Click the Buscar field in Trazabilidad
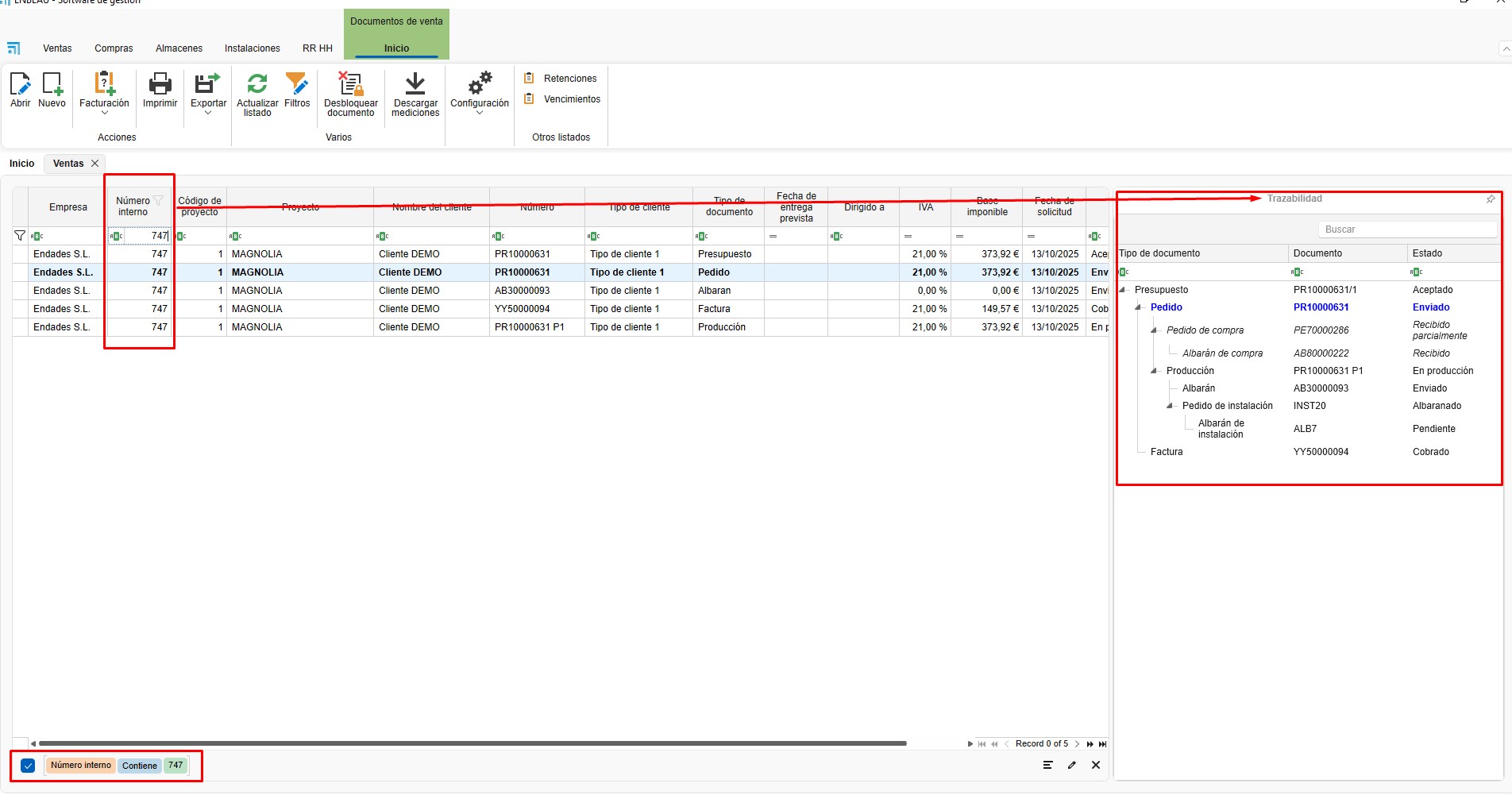This screenshot has width=1512, height=795. 1406,230
